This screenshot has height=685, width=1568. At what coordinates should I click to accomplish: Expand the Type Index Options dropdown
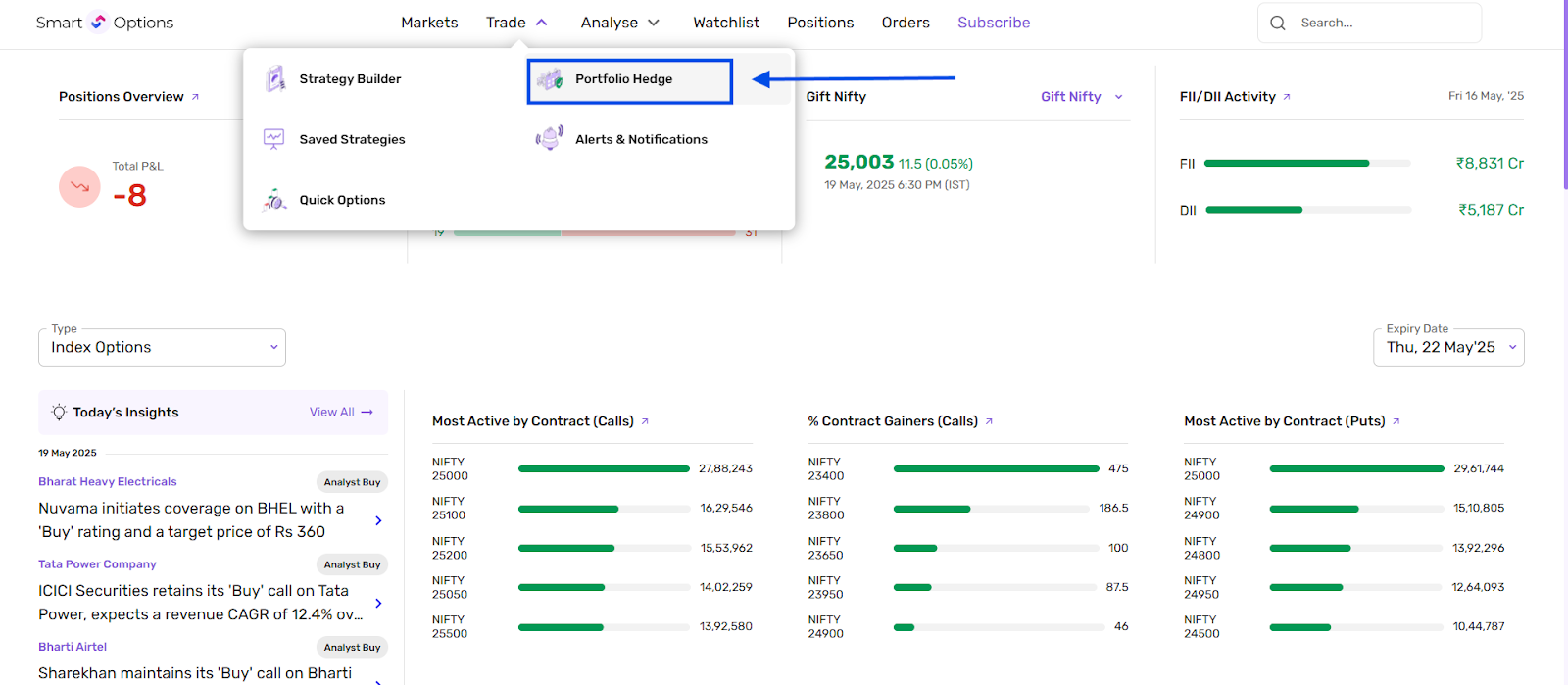coord(162,348)
